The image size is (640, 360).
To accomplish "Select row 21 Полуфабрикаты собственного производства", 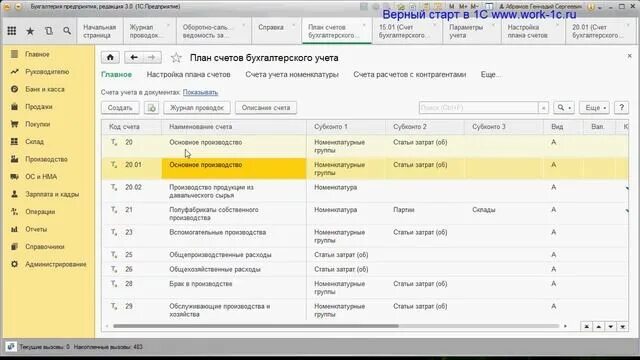I will click(x=365, y=213).
